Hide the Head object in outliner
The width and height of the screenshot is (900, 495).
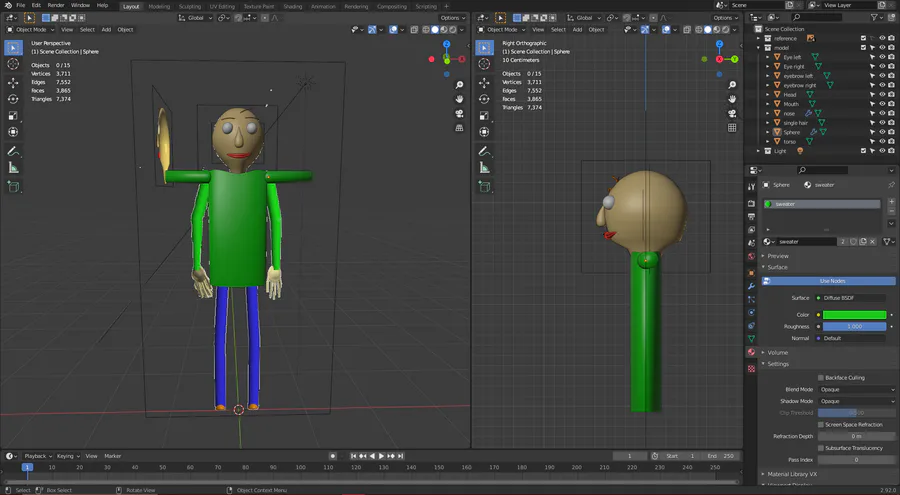tap(881, 95)
